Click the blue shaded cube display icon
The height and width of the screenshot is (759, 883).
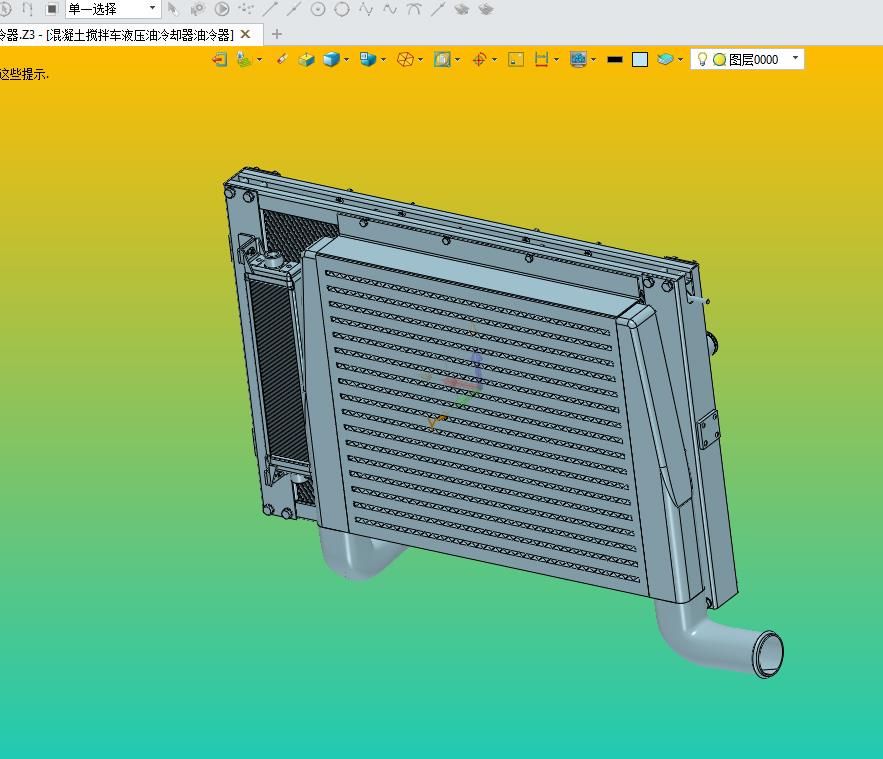pos(331,59)
